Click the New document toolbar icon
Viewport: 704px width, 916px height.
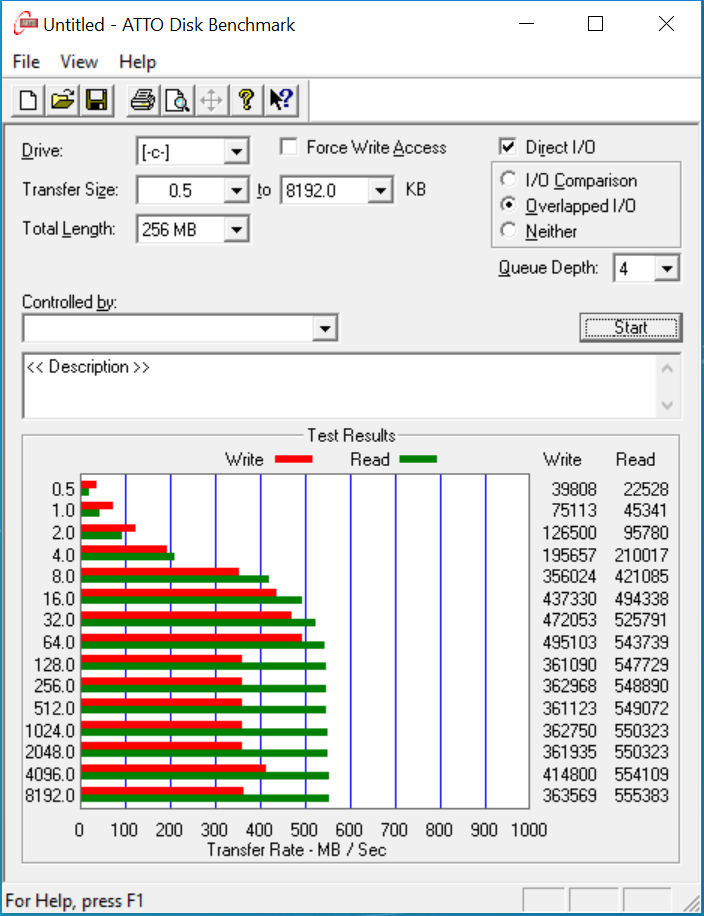pos(28,100)
